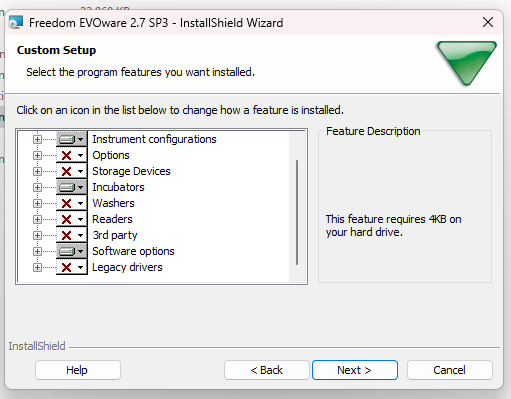Select the Storage Devices feature

coord(131,171)
